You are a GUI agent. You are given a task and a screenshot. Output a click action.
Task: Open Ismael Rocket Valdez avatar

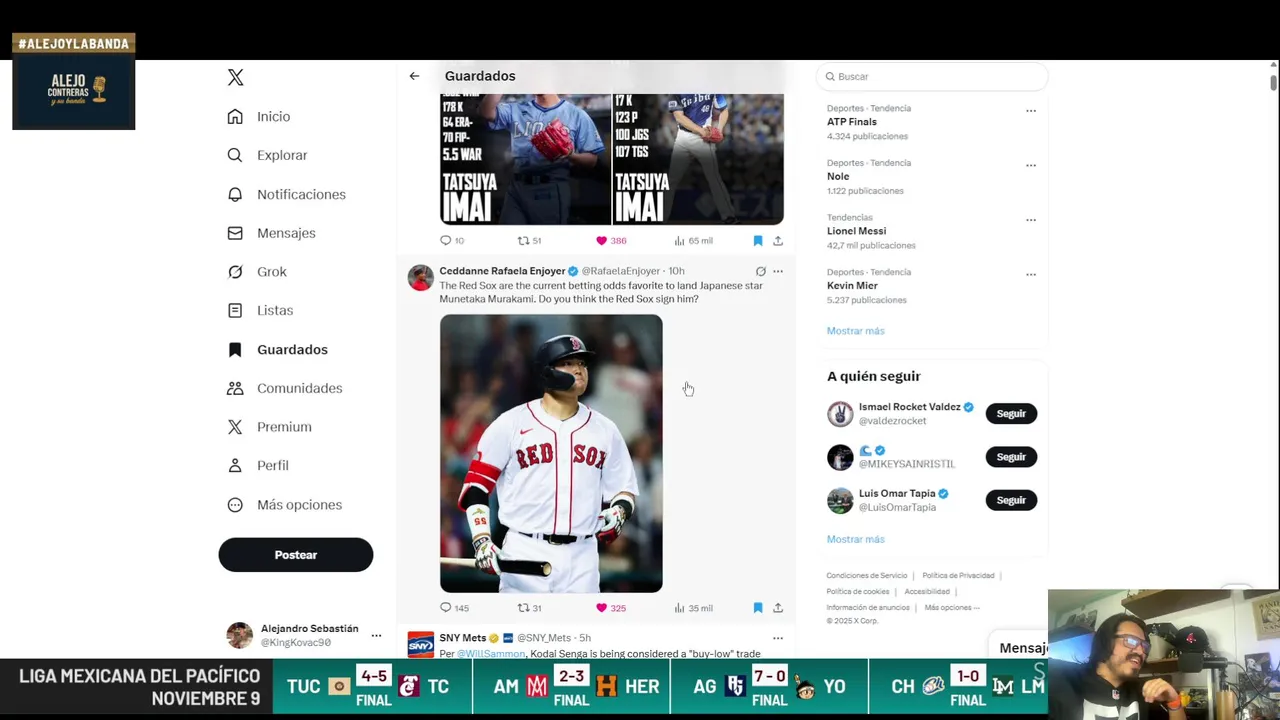coord(840,413)
